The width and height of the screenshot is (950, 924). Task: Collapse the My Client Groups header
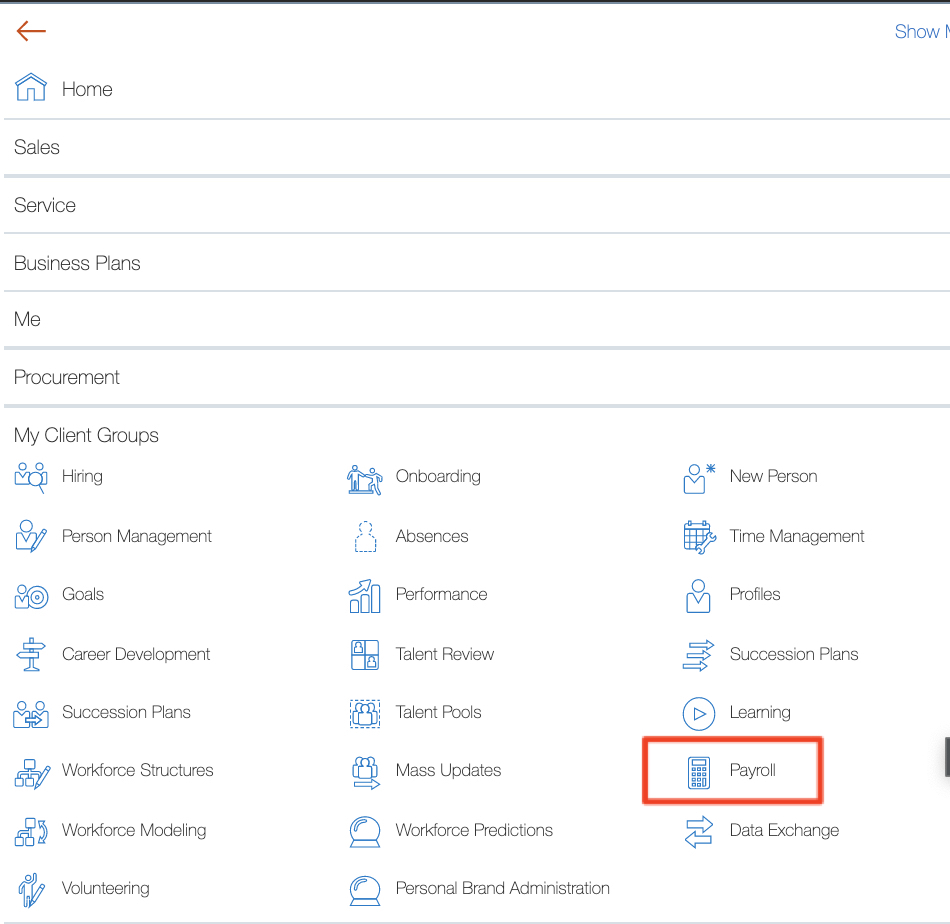[x=86, y=435]
